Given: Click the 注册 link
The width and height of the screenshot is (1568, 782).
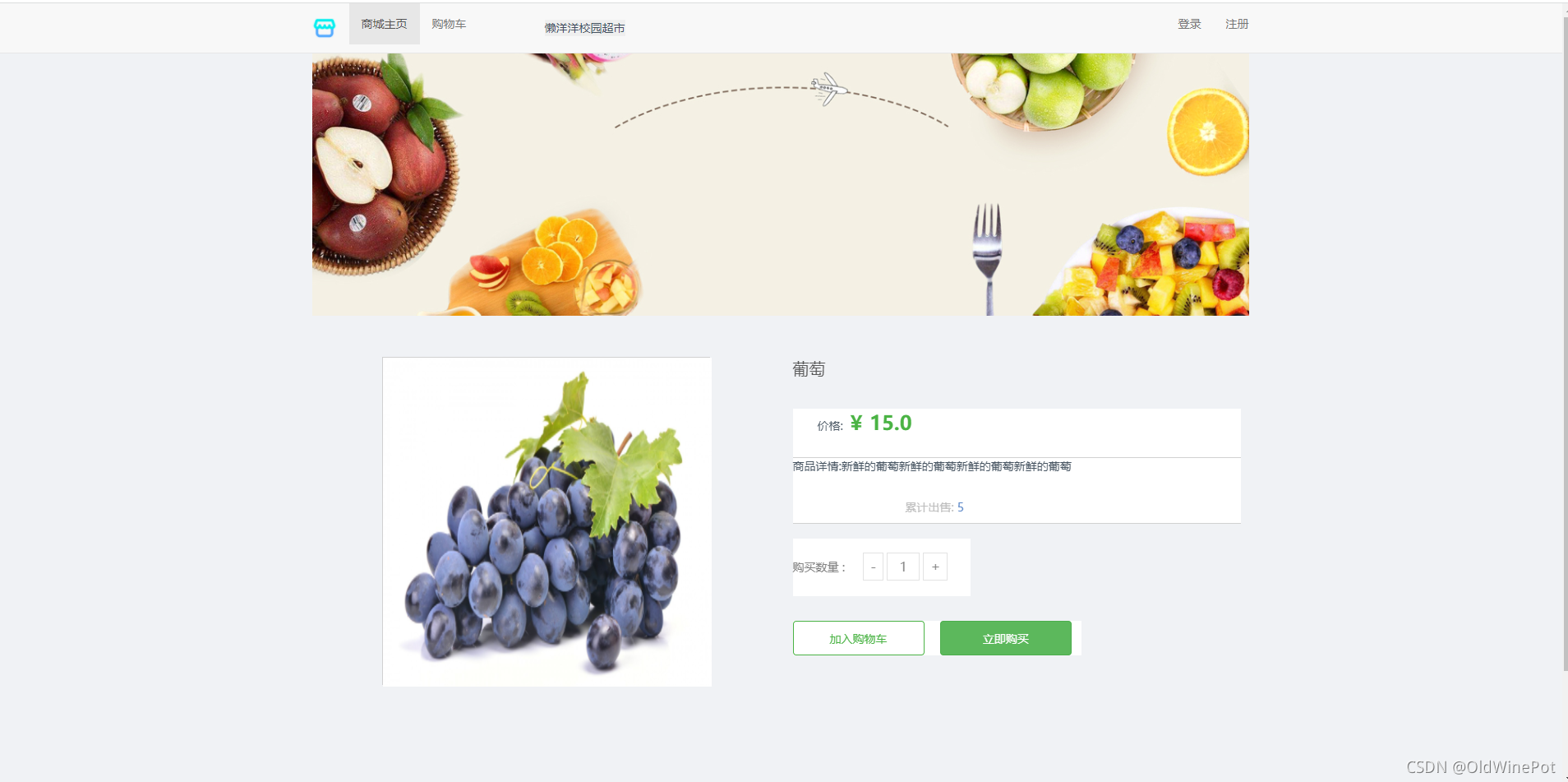Looking at the screenshot, I should tap(1237, 24).
